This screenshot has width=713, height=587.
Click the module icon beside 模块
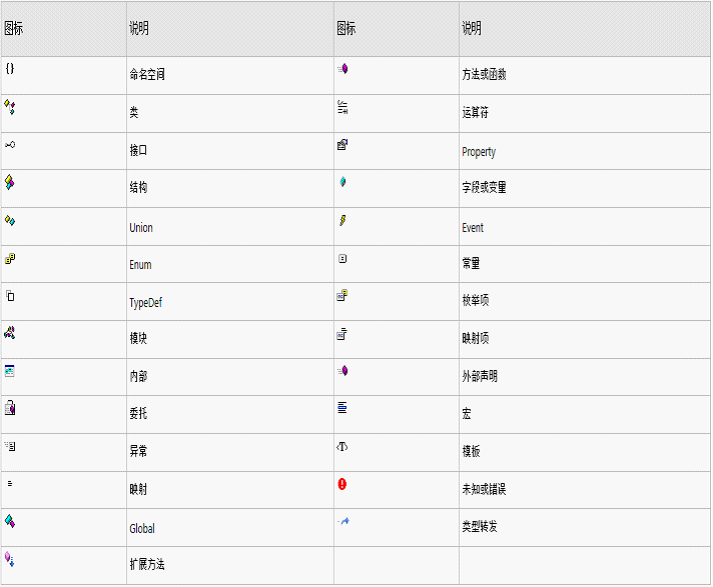[10, 333]
